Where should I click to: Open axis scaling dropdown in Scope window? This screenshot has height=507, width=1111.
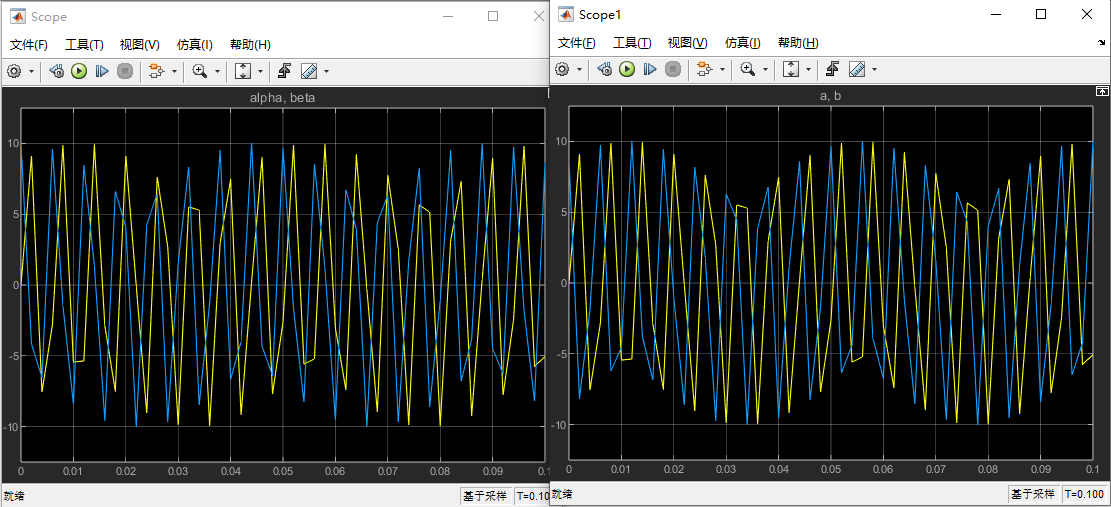[261, 72]
